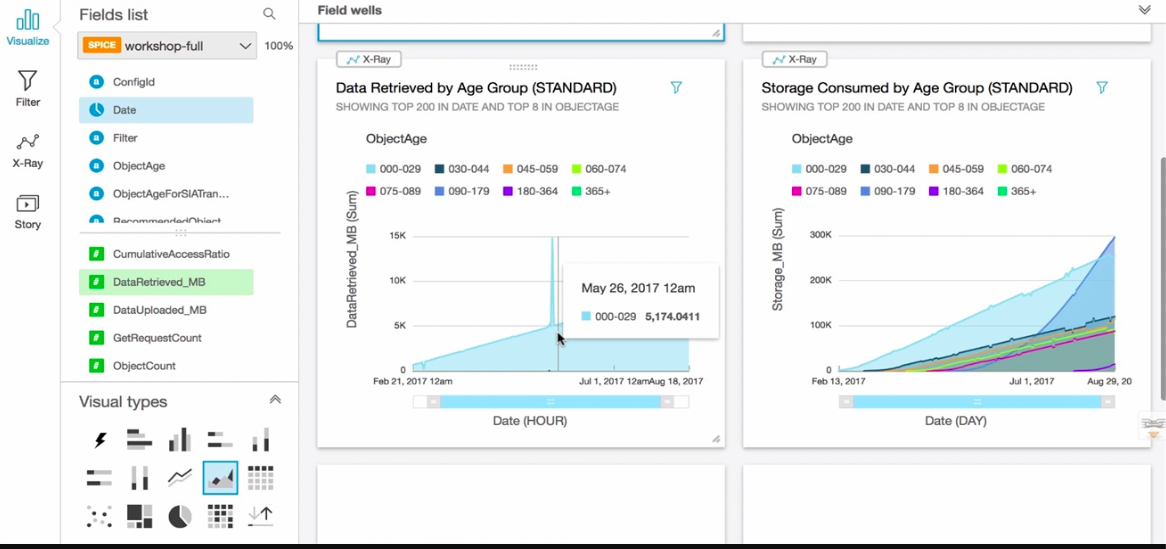Select the tree map visual type

[x=140, y=516]
